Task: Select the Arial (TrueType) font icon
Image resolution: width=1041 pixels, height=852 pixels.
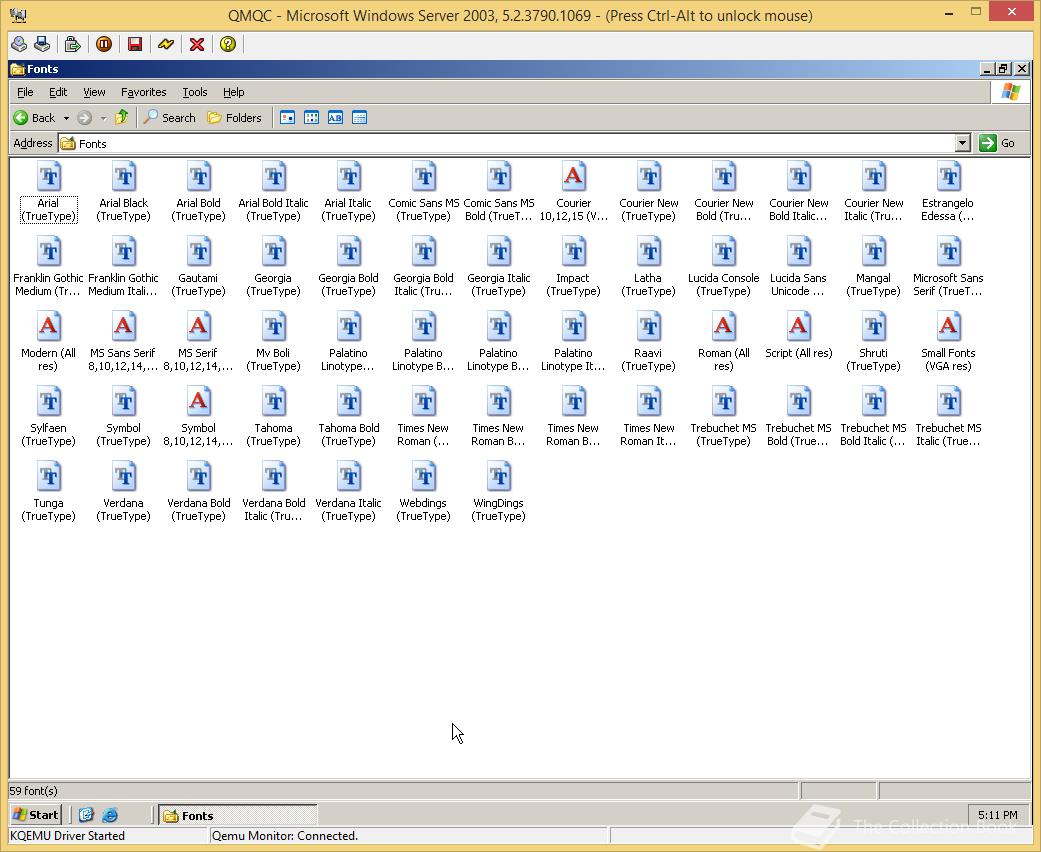Action: tap(48, 177)
